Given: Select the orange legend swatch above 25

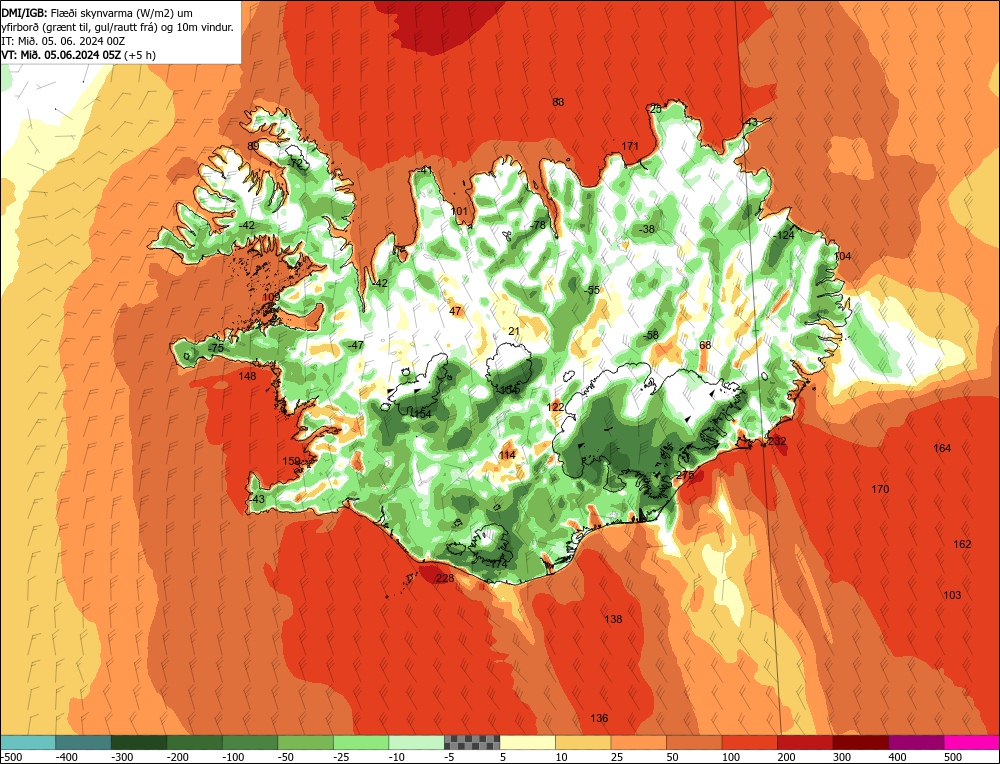Looking at the screenshot, I should [x=638, y=742].
